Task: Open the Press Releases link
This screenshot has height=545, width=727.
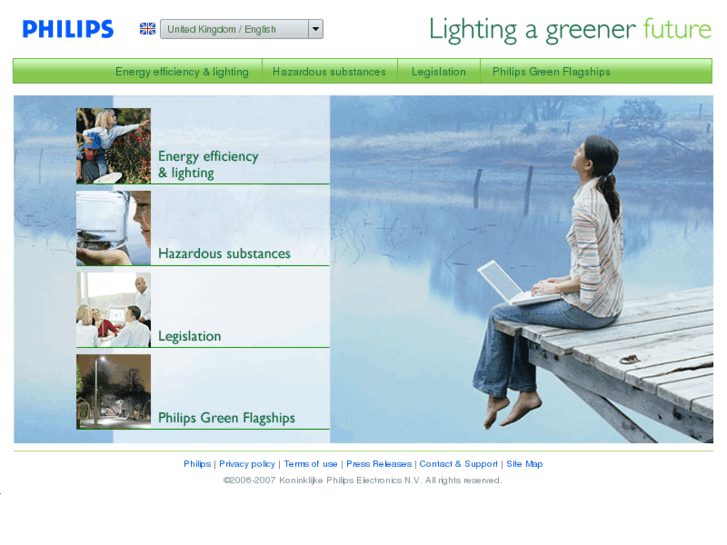Action: pyautogui.click(x=379, y=464)
